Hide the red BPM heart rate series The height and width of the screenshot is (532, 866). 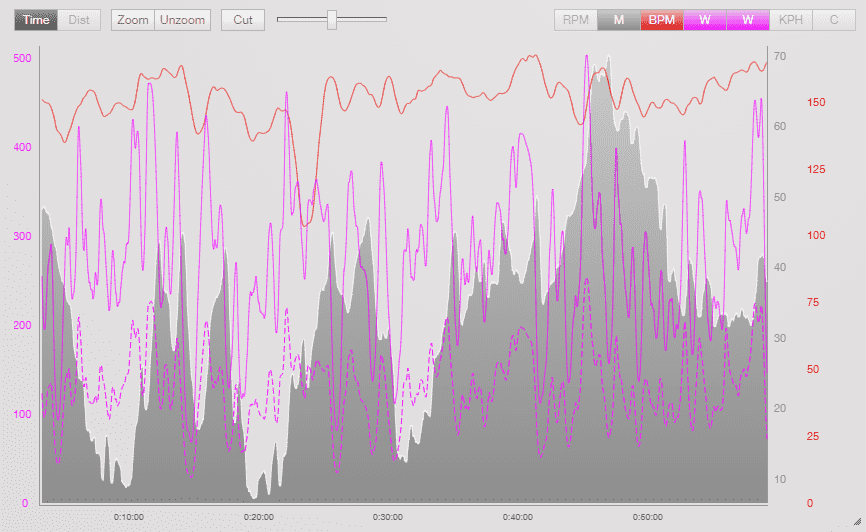(662, 20)
